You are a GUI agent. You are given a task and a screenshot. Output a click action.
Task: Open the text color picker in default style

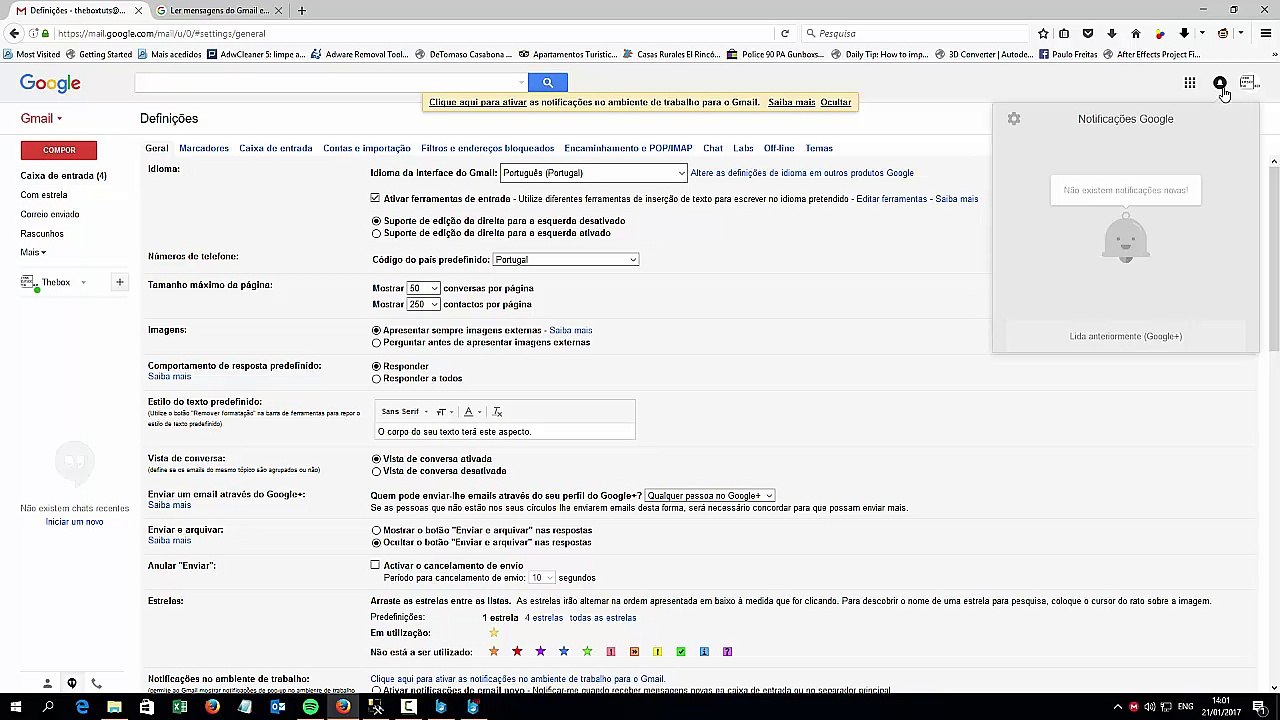tap(471, 412)
